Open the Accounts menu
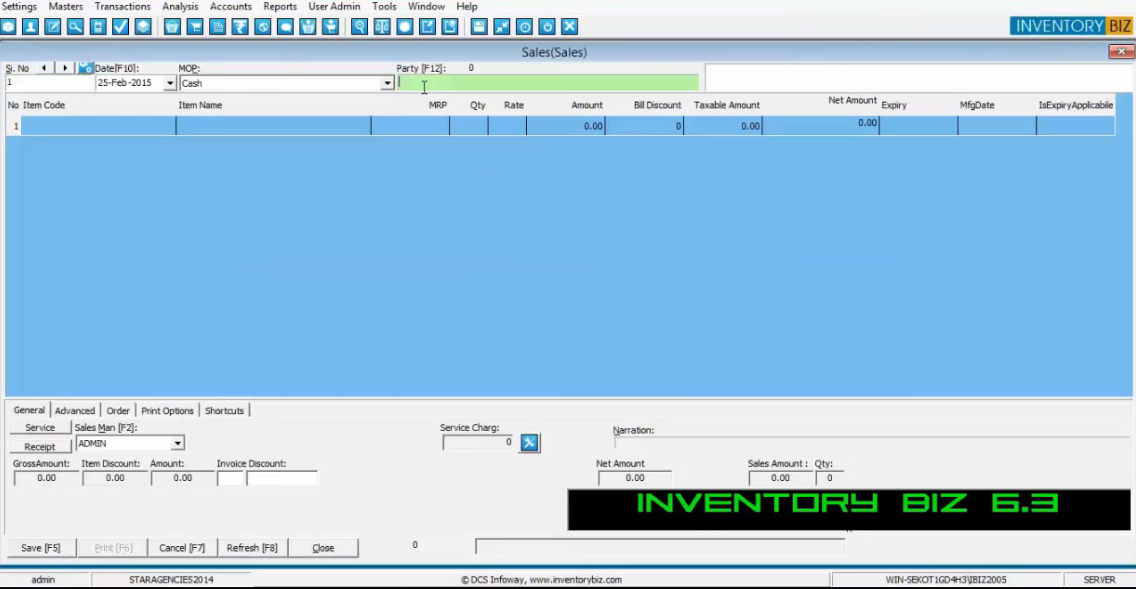The image size is (1136, 589). 230,7
